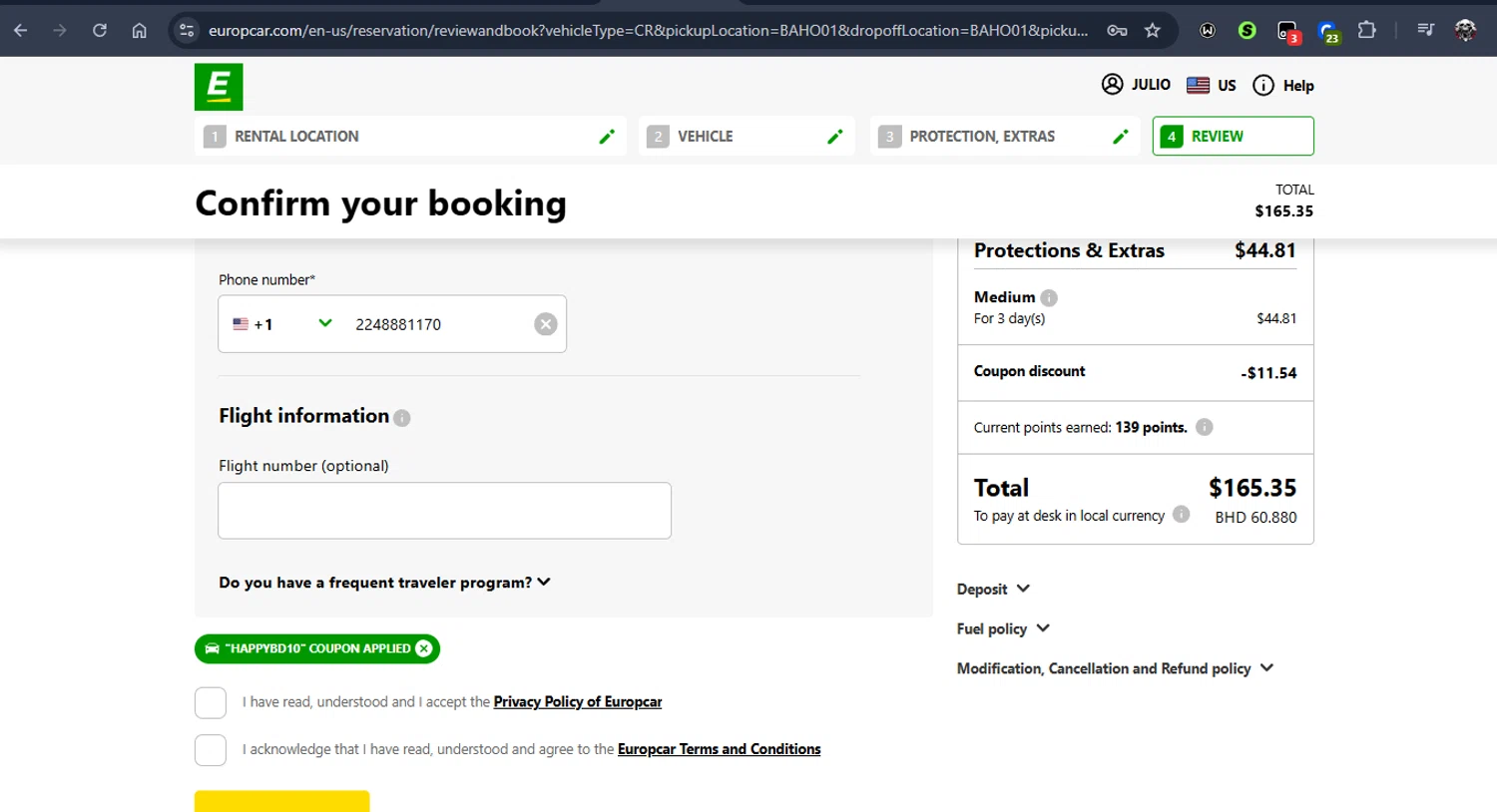Bookmark this page with the star
Screen dimensions: 1497x812
click(1153, 30)
